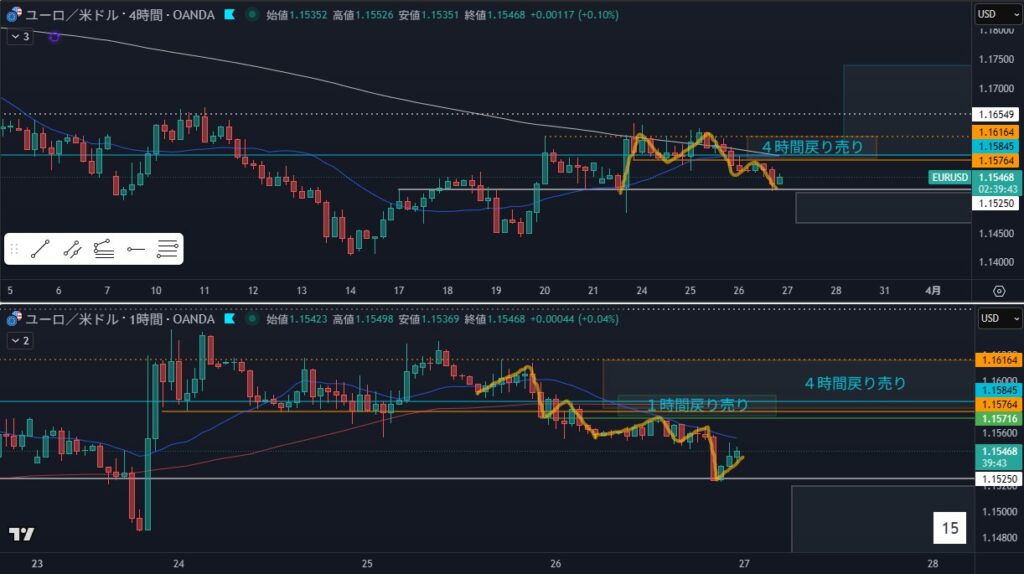Click the 4時間戻り売り text annotation on upper chart
The image size is (1024, 574).
[812, 147]
